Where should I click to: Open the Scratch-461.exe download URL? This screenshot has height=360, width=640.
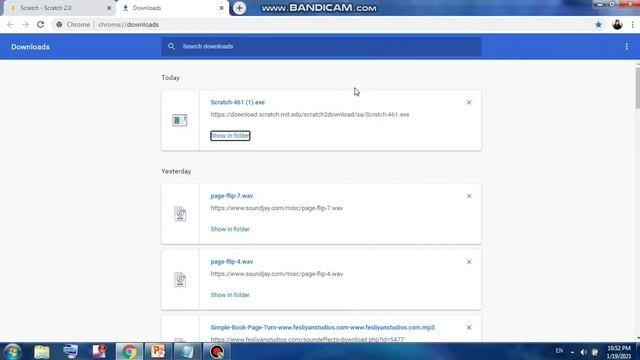[310, 114]
